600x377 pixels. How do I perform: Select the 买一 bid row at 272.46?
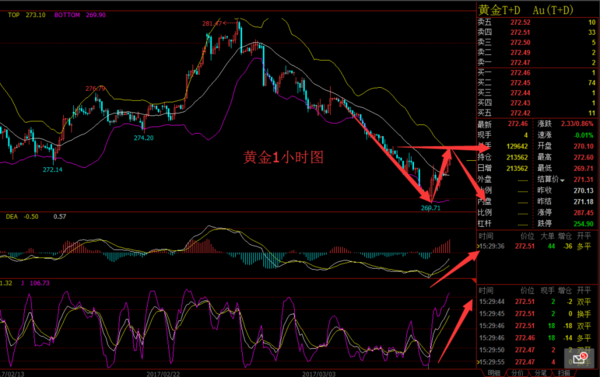point(536,73)
